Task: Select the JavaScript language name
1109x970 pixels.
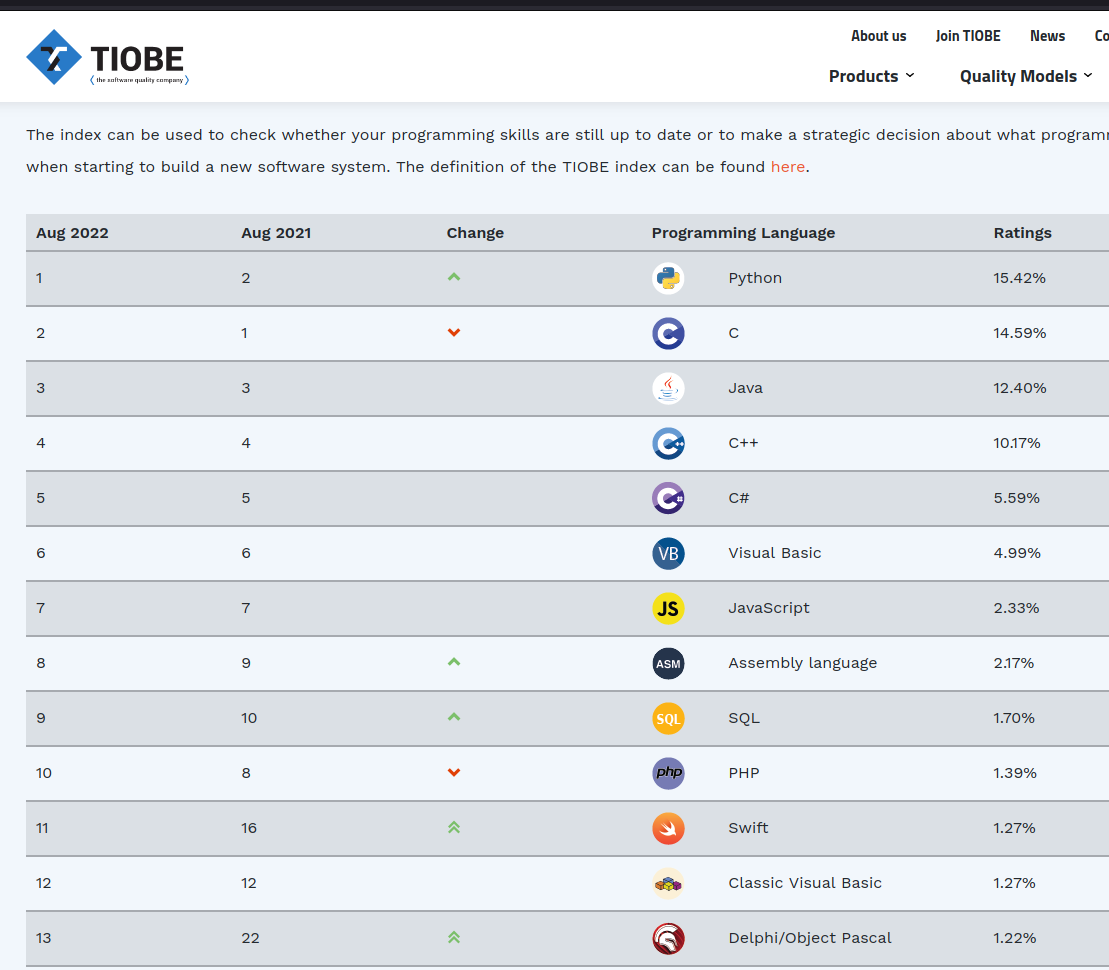Action: pos(769,608)
